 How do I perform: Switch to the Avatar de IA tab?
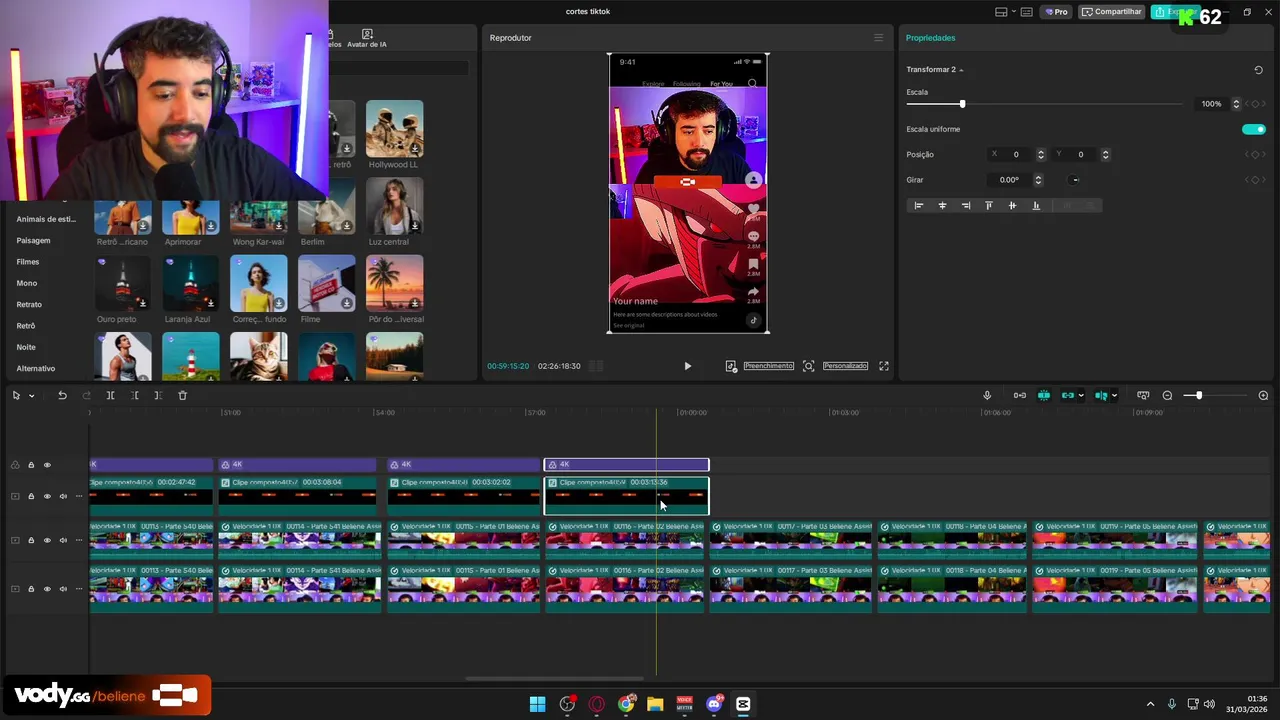367,39
